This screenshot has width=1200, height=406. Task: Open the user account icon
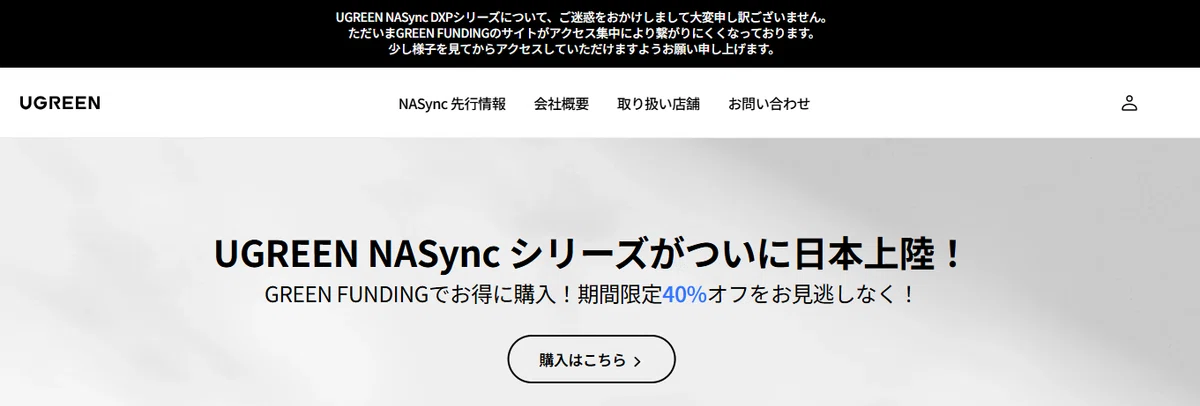pos(1129,103)
